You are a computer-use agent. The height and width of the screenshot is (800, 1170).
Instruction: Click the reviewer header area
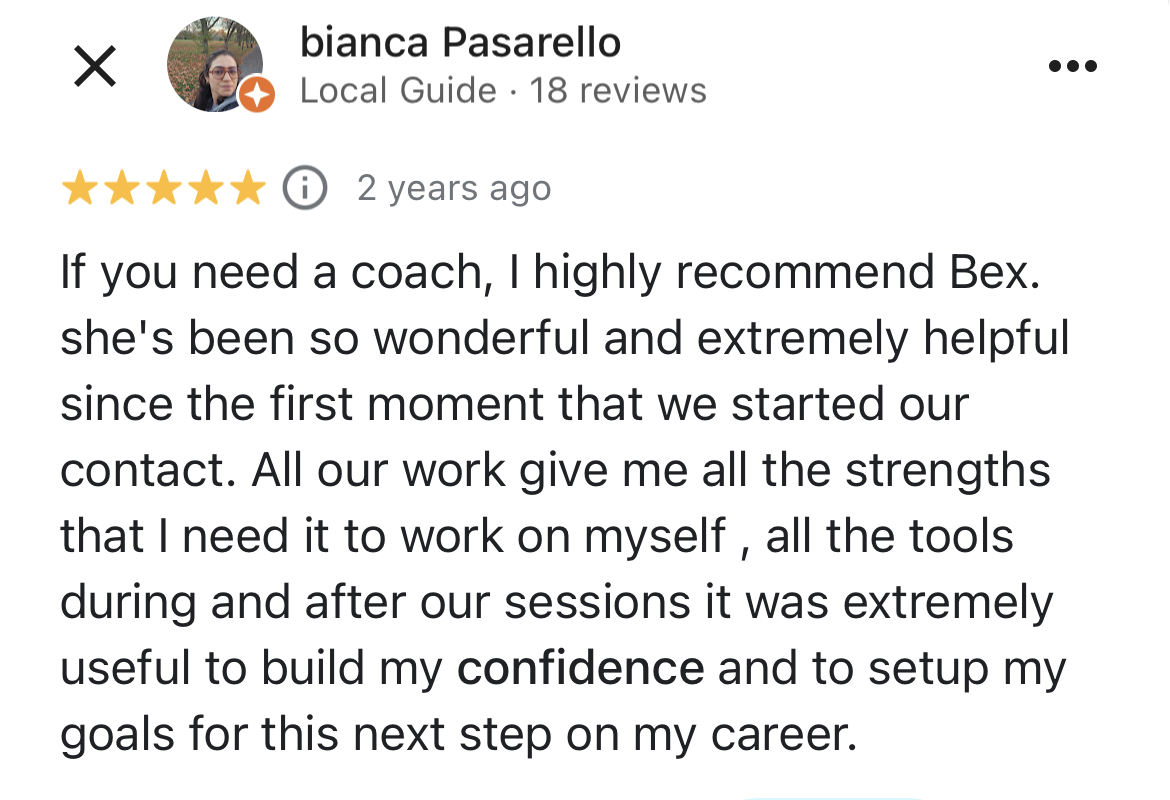(459, 65)
